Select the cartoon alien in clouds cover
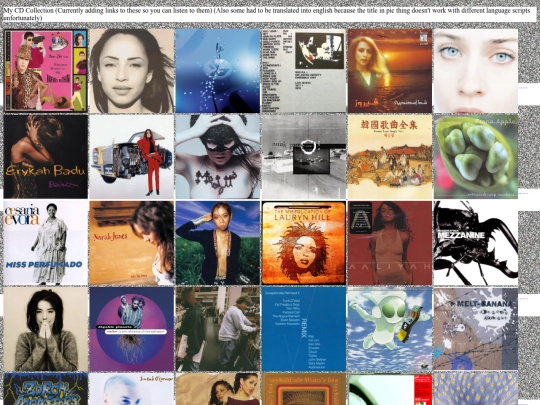This screenshot has height=405, width=540. point(390,329)
